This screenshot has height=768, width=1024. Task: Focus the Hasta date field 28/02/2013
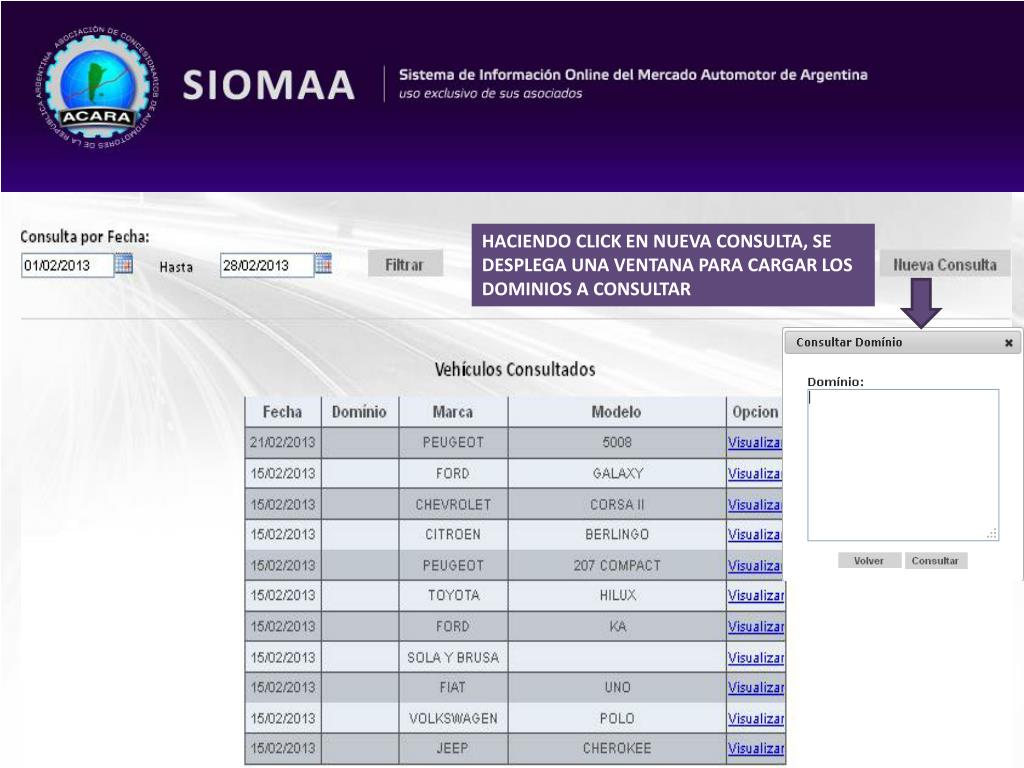pyautogui.click(x=267, y=266)
